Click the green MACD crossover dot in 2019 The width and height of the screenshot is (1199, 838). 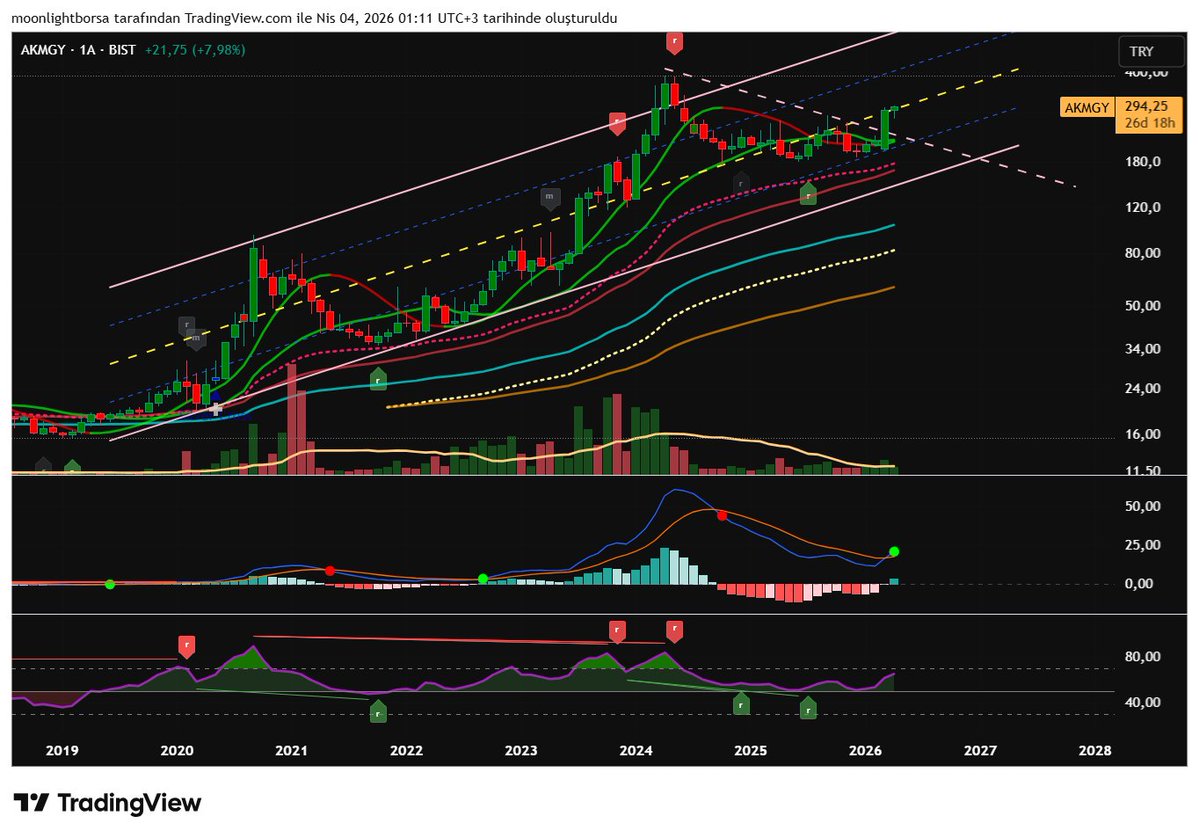[x=110, y=584]
